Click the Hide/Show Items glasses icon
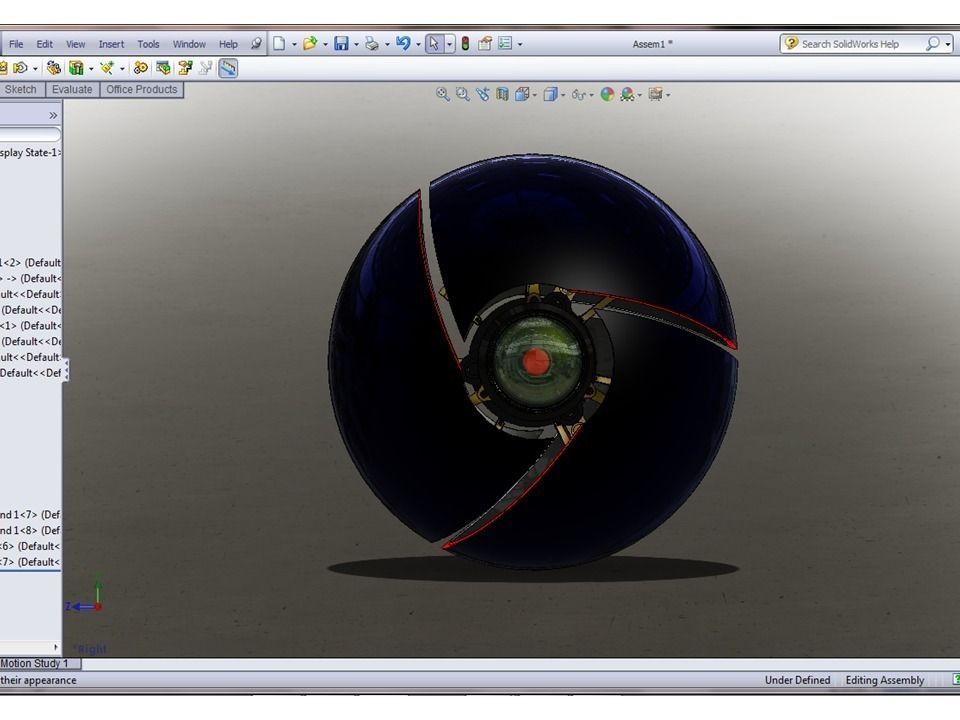960x720 pixels. pos(578,94)
